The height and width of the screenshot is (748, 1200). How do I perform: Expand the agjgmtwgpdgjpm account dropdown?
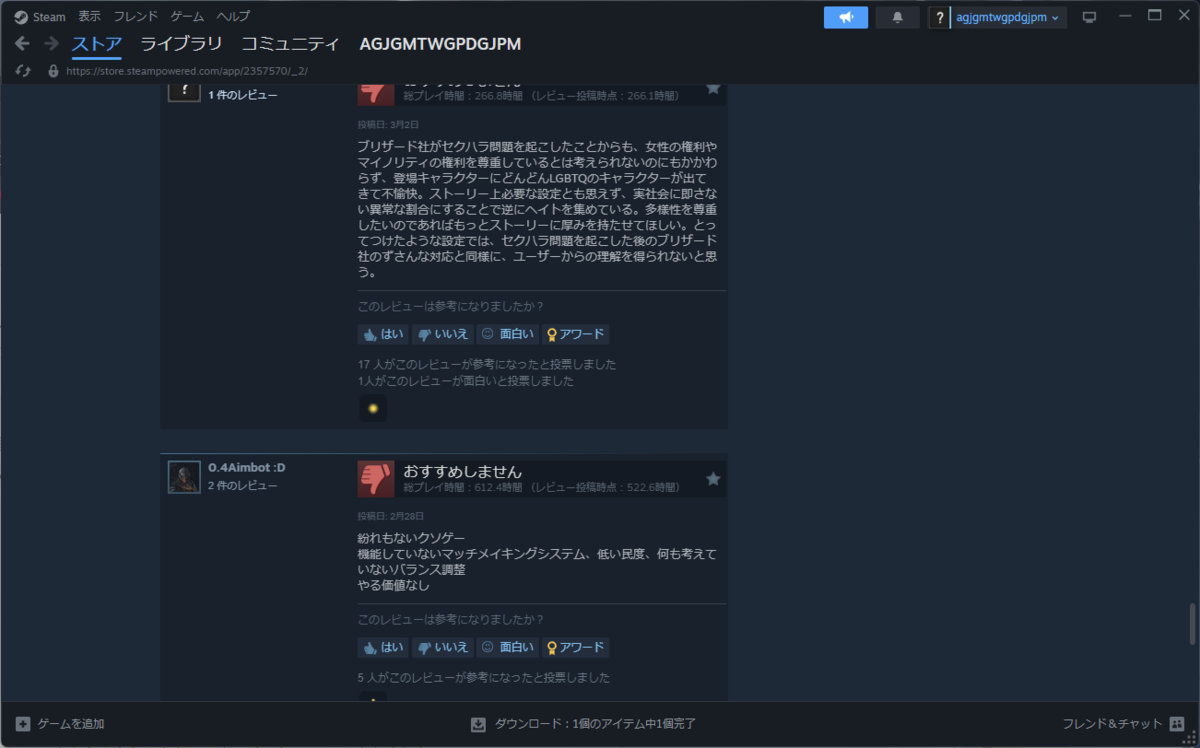1008,18
